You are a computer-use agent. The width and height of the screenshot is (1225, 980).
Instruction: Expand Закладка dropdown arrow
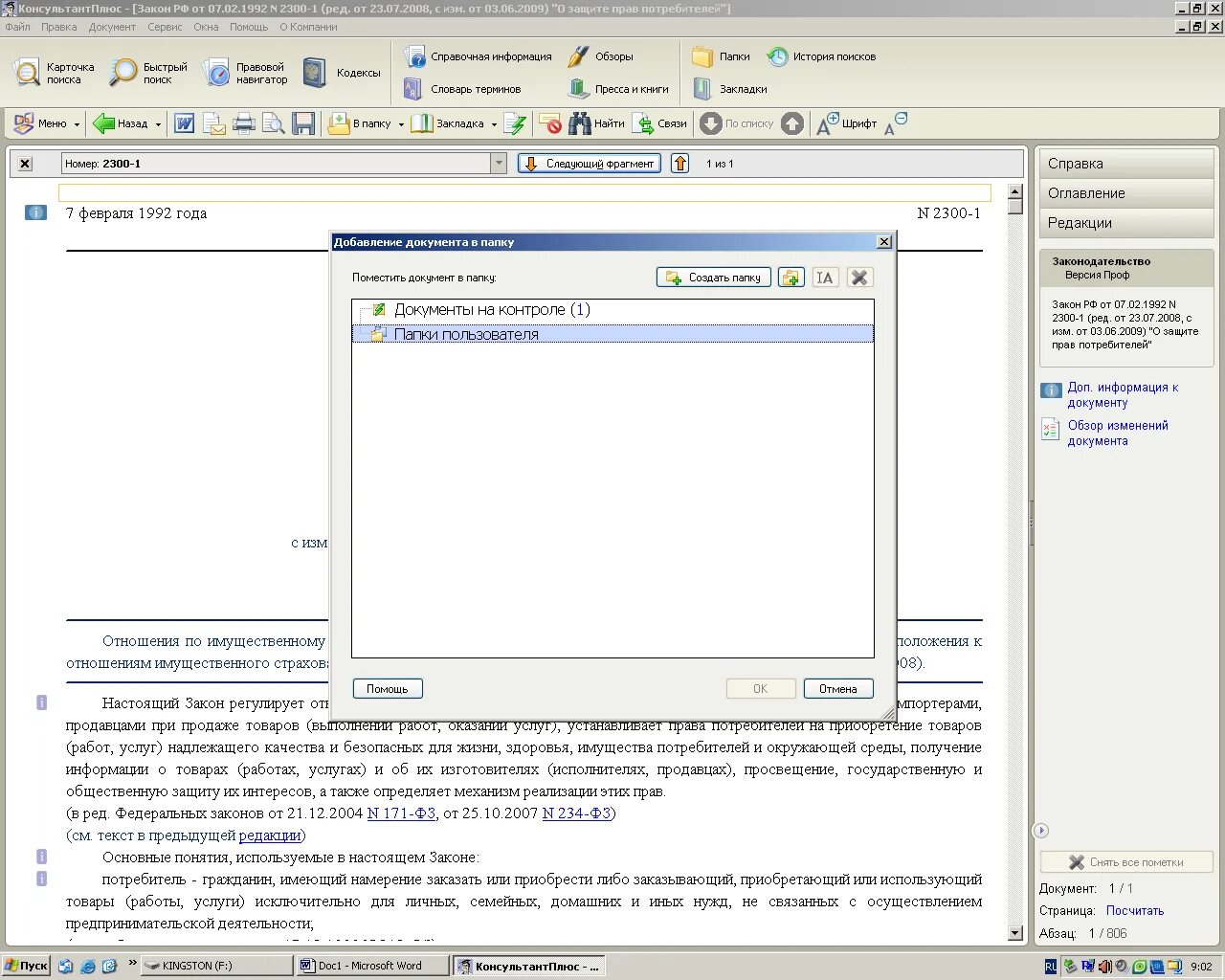pyautogui.click(x=494, y=124)
